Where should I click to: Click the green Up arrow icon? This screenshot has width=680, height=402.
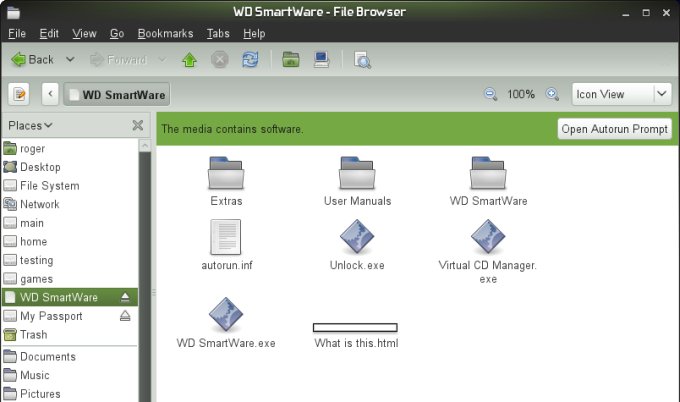pos(190,60)
